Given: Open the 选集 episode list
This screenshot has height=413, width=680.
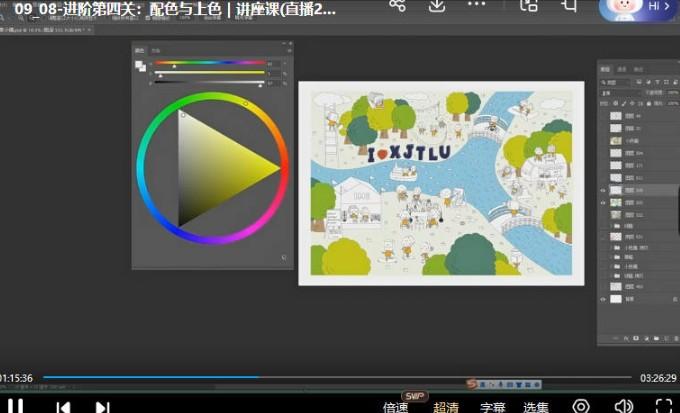Looking at the screenshot, I should click(x=535, y=407).
